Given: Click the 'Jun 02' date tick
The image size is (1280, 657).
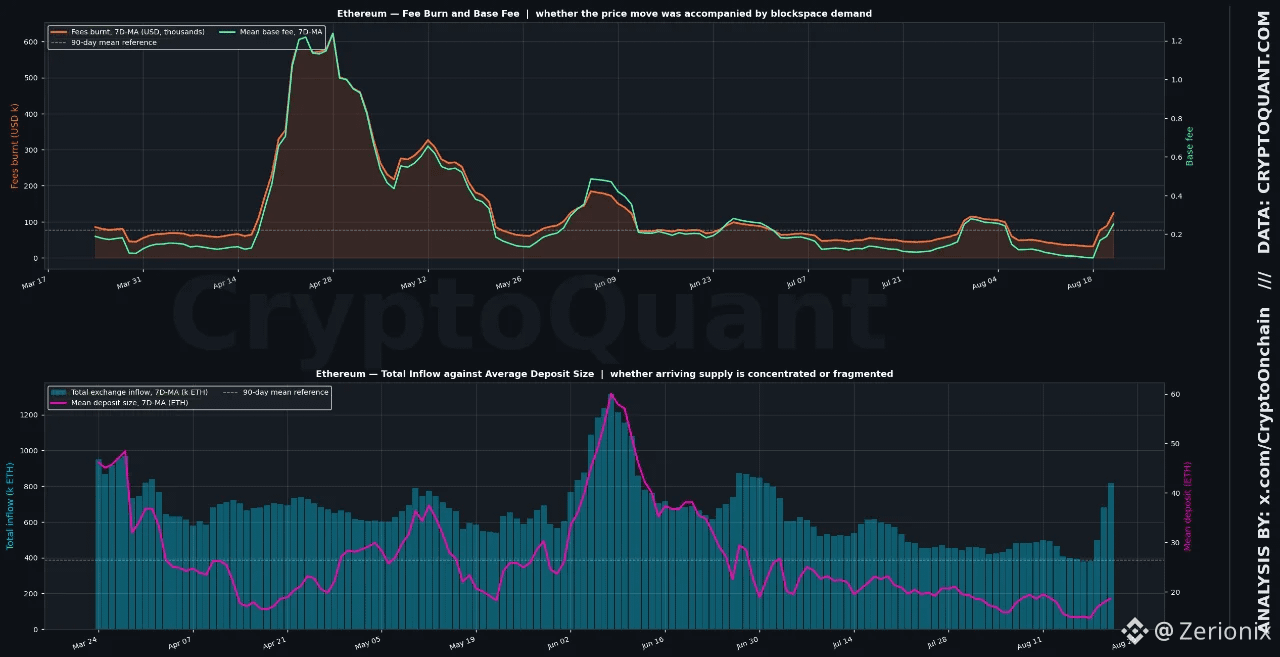Looking at the screenshot, I should 557,644.
